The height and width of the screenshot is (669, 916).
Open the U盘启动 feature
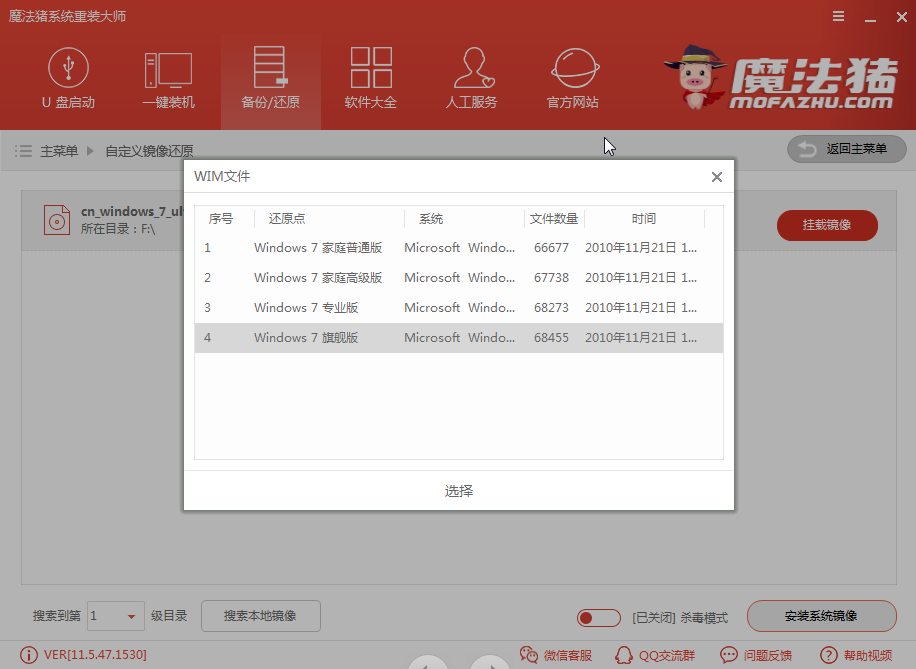pyautogui.click(x=68, y=80)
